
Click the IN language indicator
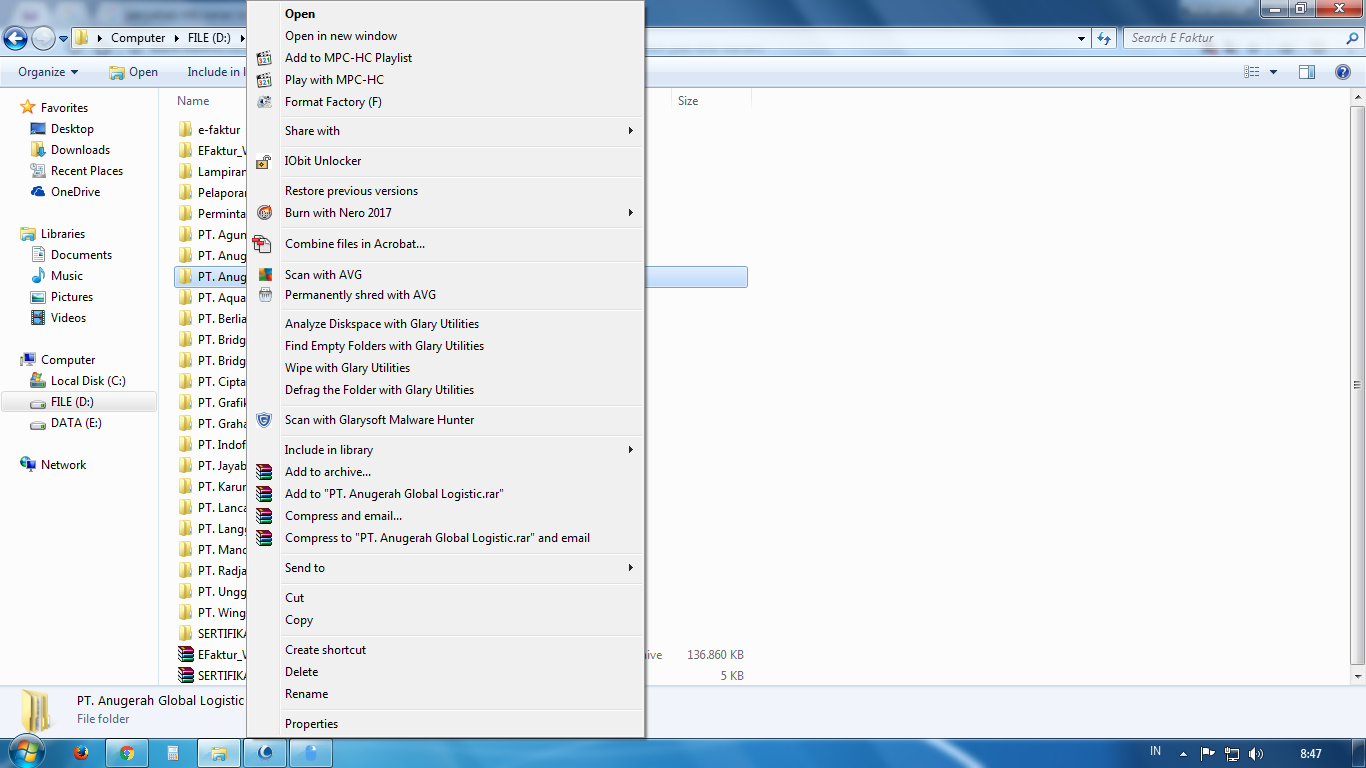[1156, 752]
